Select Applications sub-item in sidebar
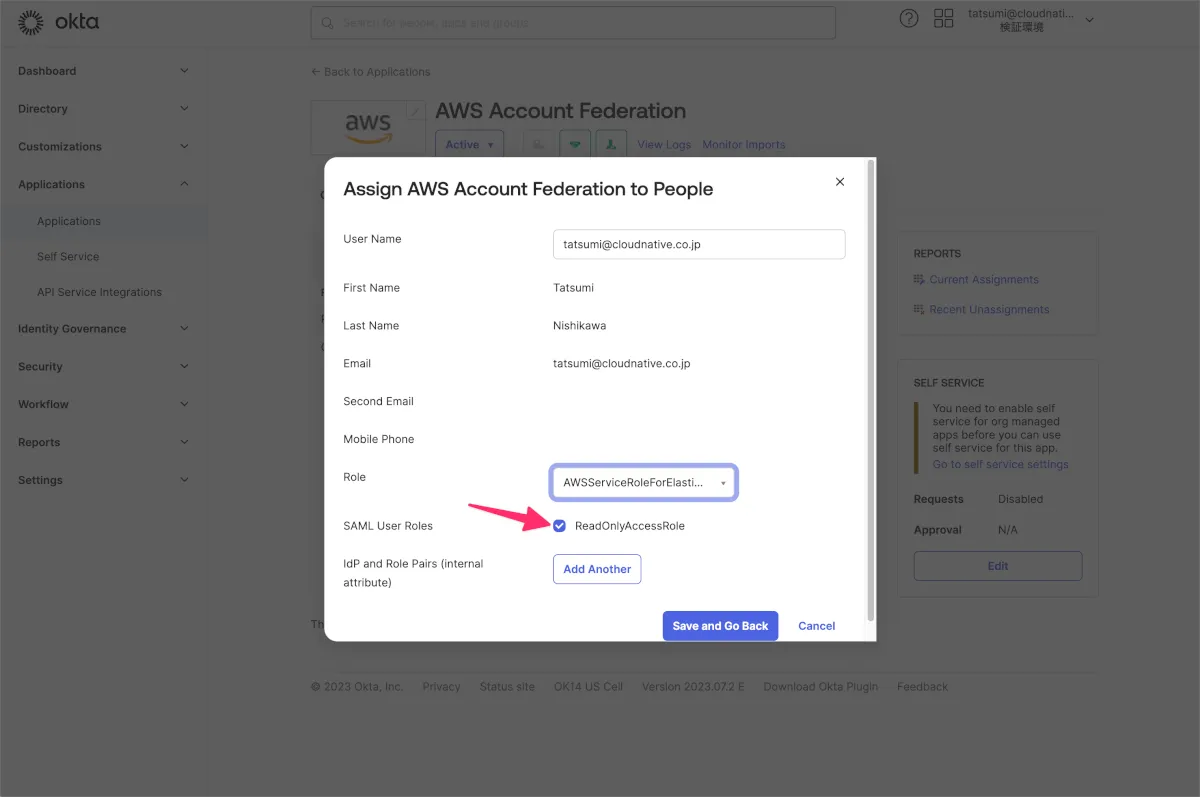1200x797 pixels. coord(69,221)
